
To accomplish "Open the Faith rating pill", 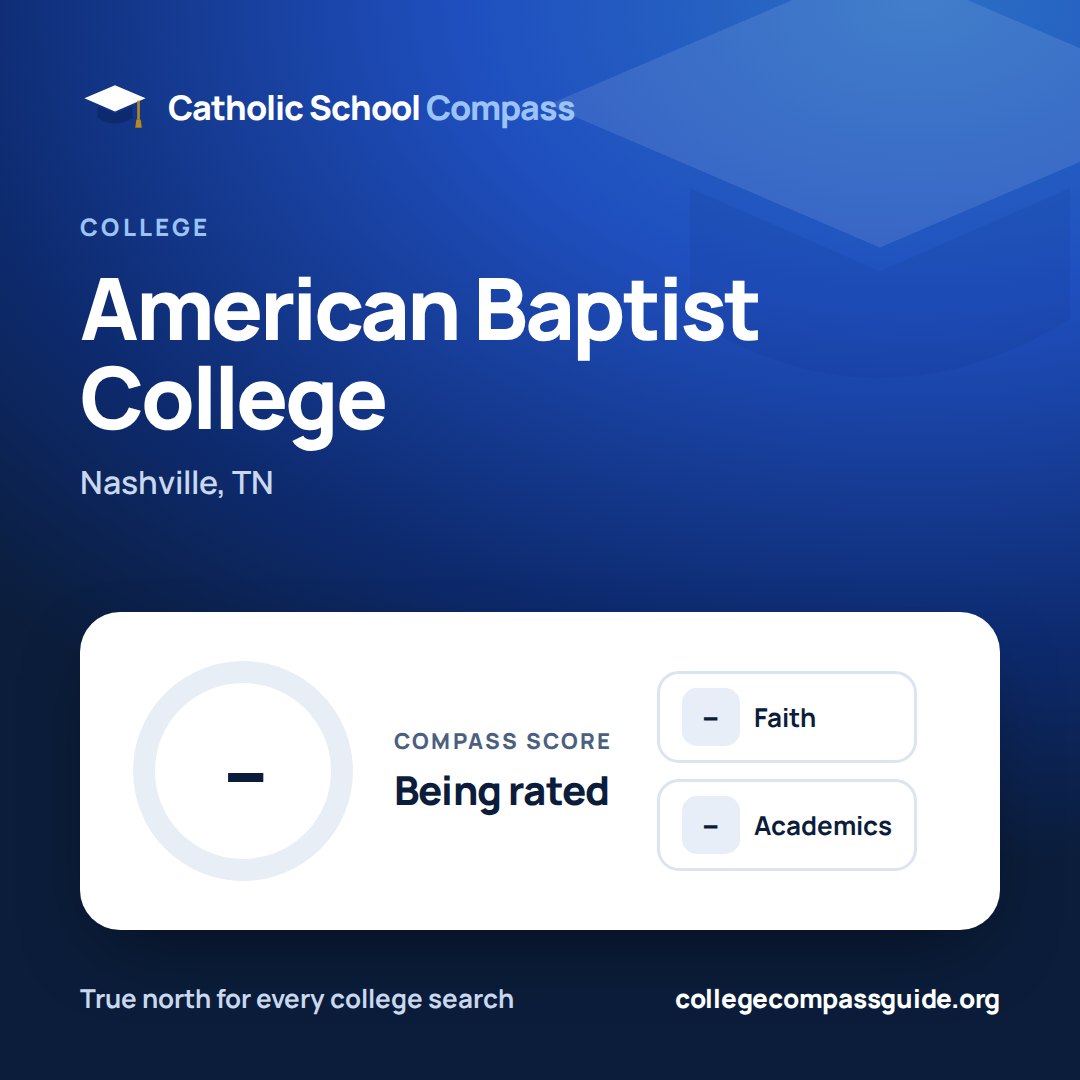I will (x=787, y=717).
